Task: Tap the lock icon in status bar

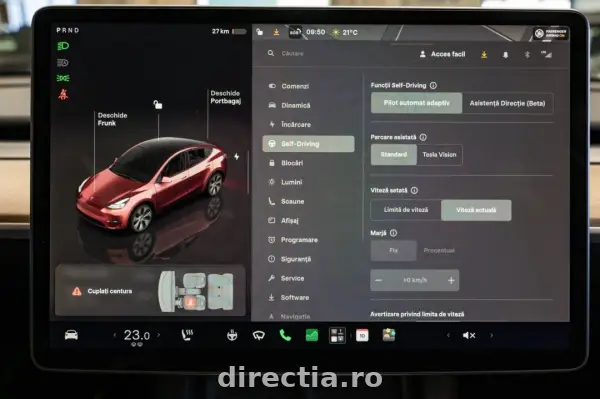Action: (260, 32)
